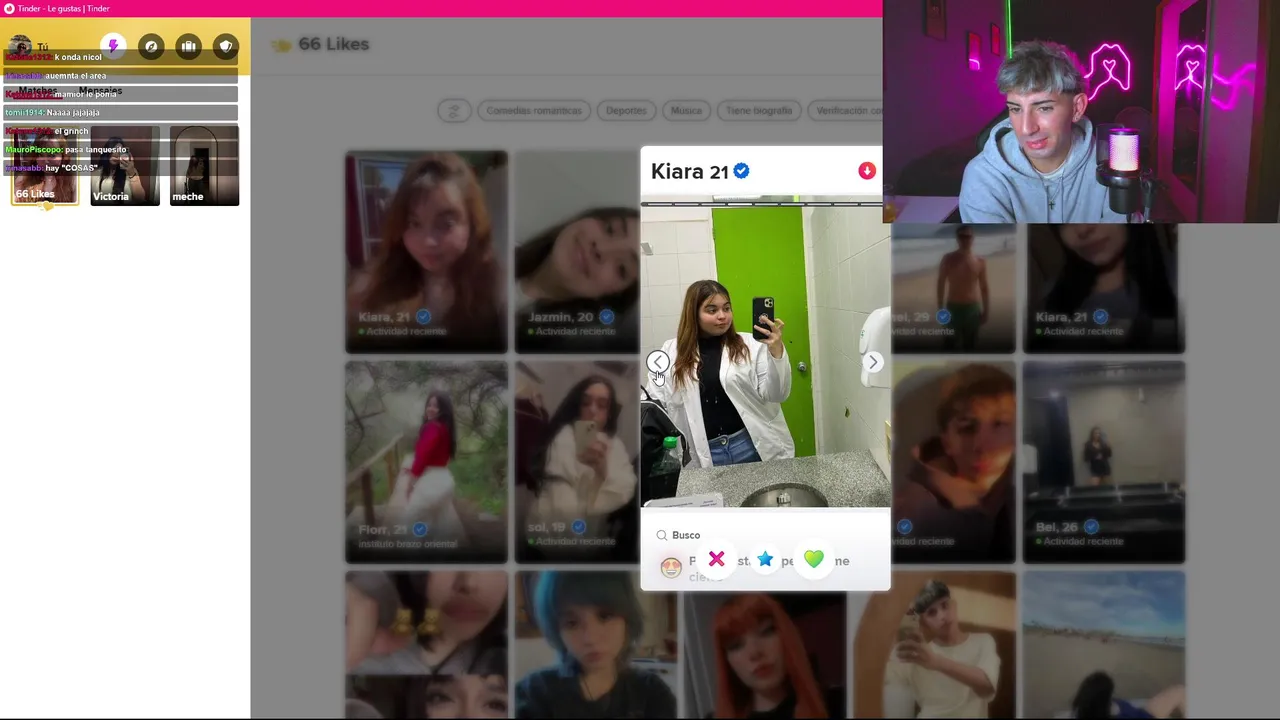Open the 66 Likes tile in sidebar
Viewport: 1280px width, 720px height.
tap(44, 165)
